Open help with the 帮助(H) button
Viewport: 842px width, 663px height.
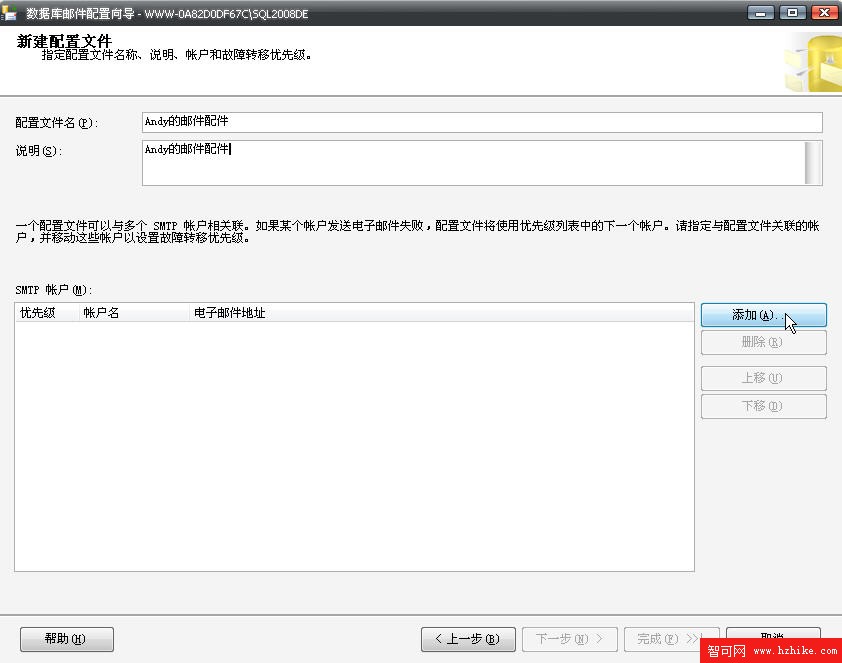(x=67, y=639)
